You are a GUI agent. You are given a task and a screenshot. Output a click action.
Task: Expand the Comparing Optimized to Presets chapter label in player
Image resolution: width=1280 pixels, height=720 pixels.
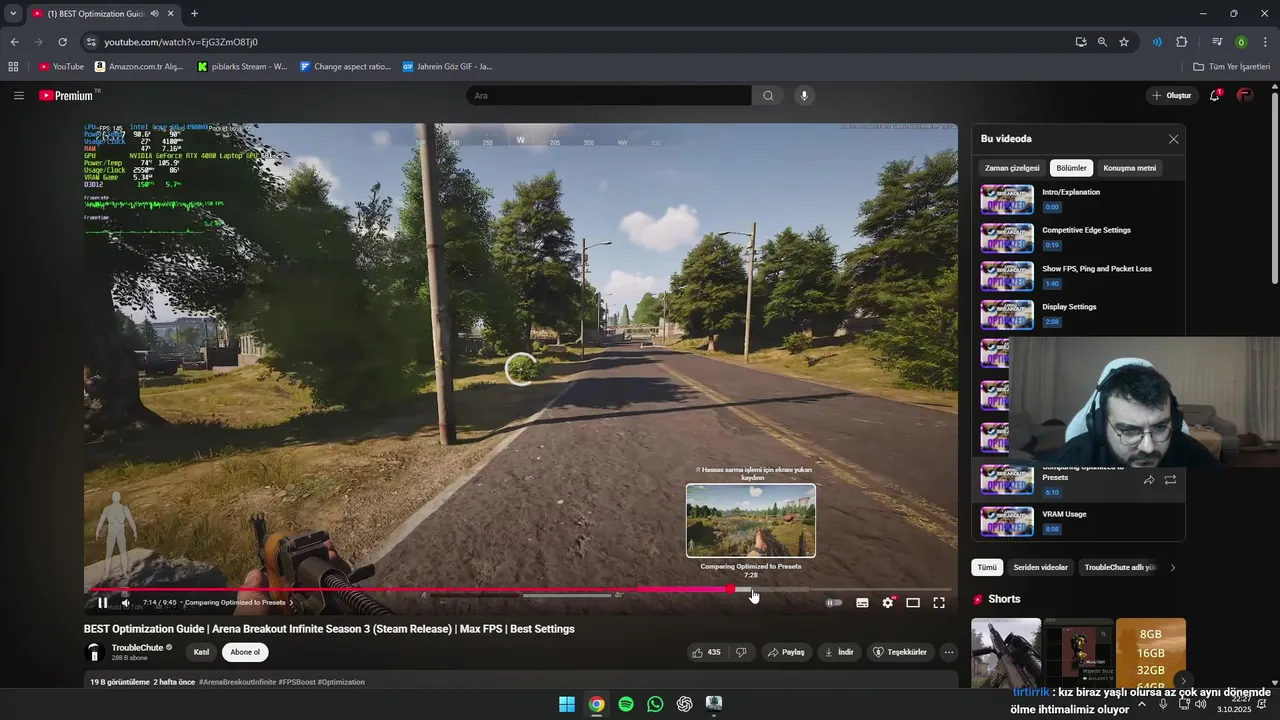(239, 603)
